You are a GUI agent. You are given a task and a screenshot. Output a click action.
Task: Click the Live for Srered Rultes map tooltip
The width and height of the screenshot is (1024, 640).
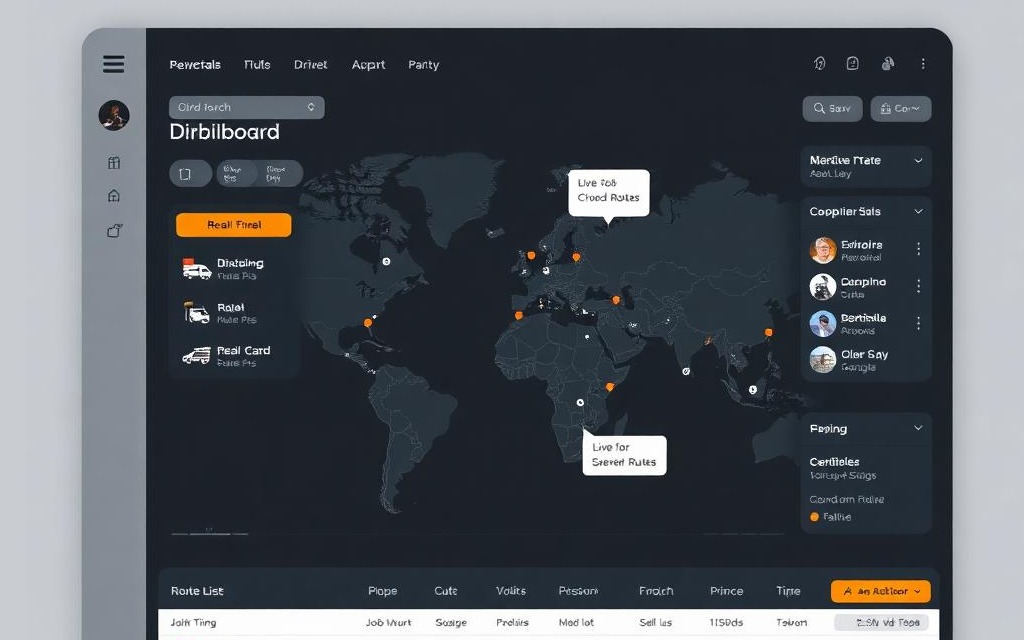click(x=624, y=455)
